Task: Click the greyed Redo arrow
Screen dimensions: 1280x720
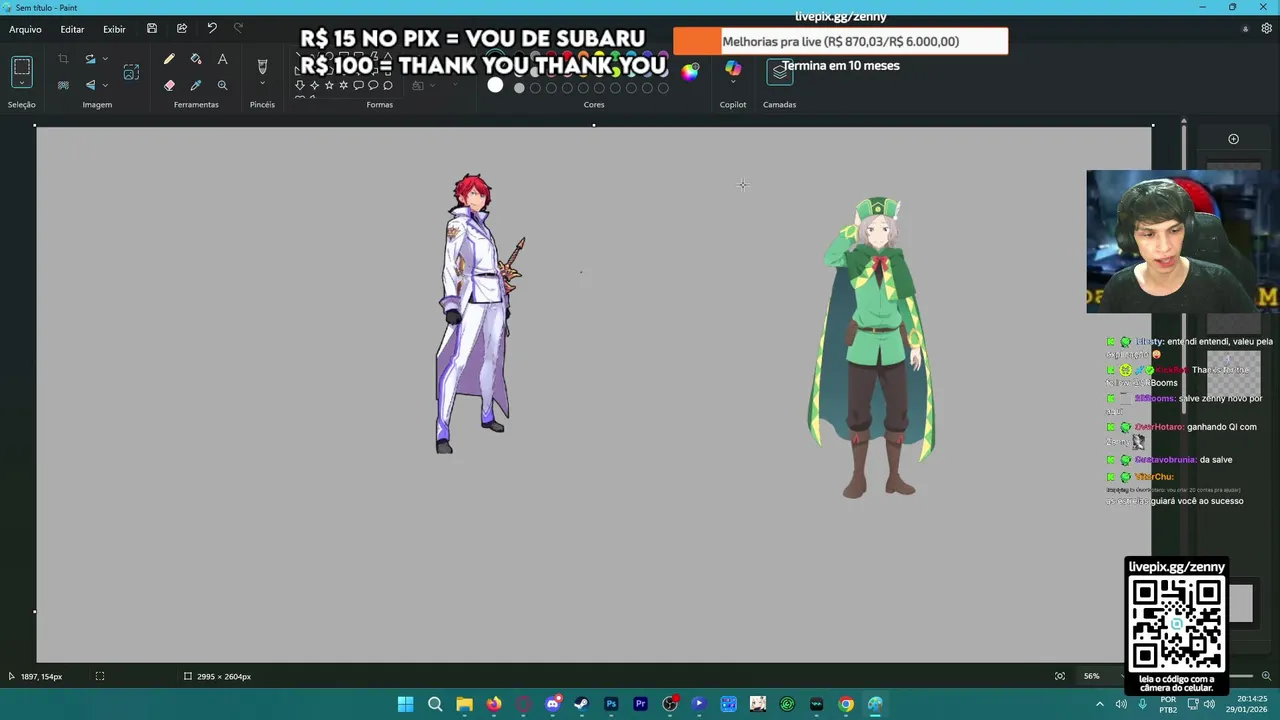Action: click(238, 29)
